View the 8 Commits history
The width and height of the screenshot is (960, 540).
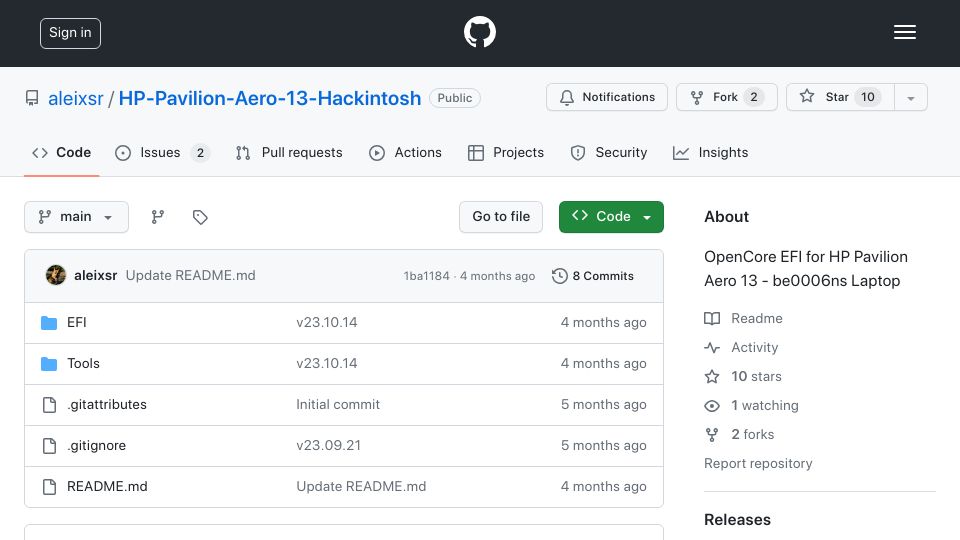(593, 276)
